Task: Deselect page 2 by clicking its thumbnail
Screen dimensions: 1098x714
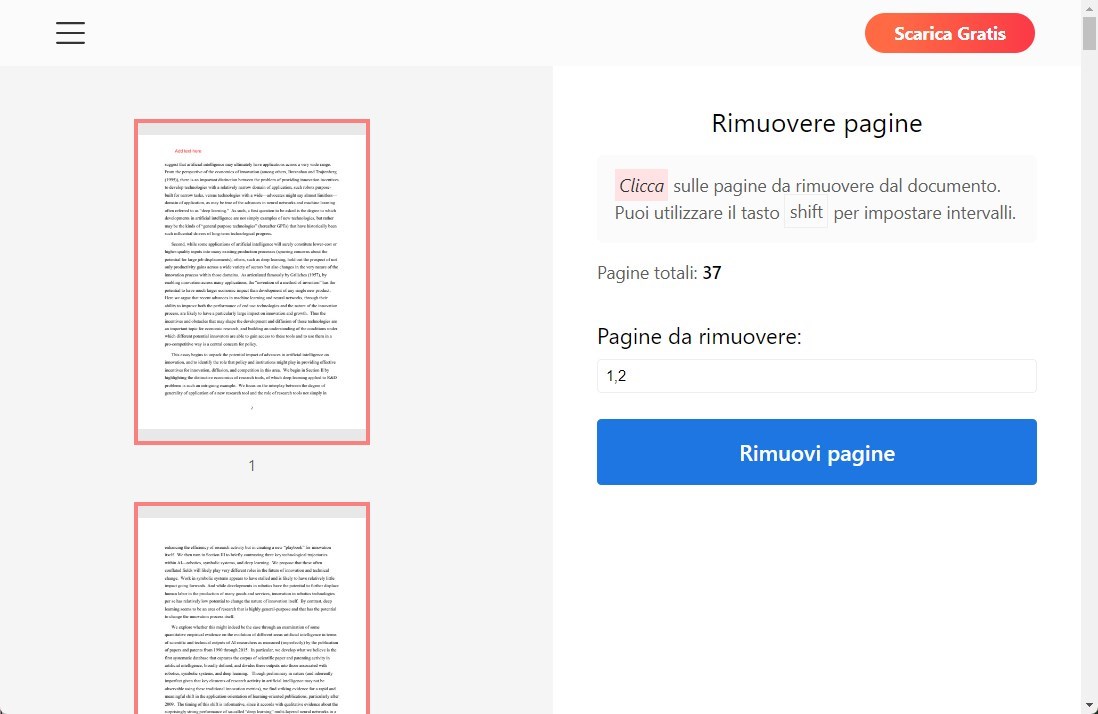Action: tap(251, 610)
